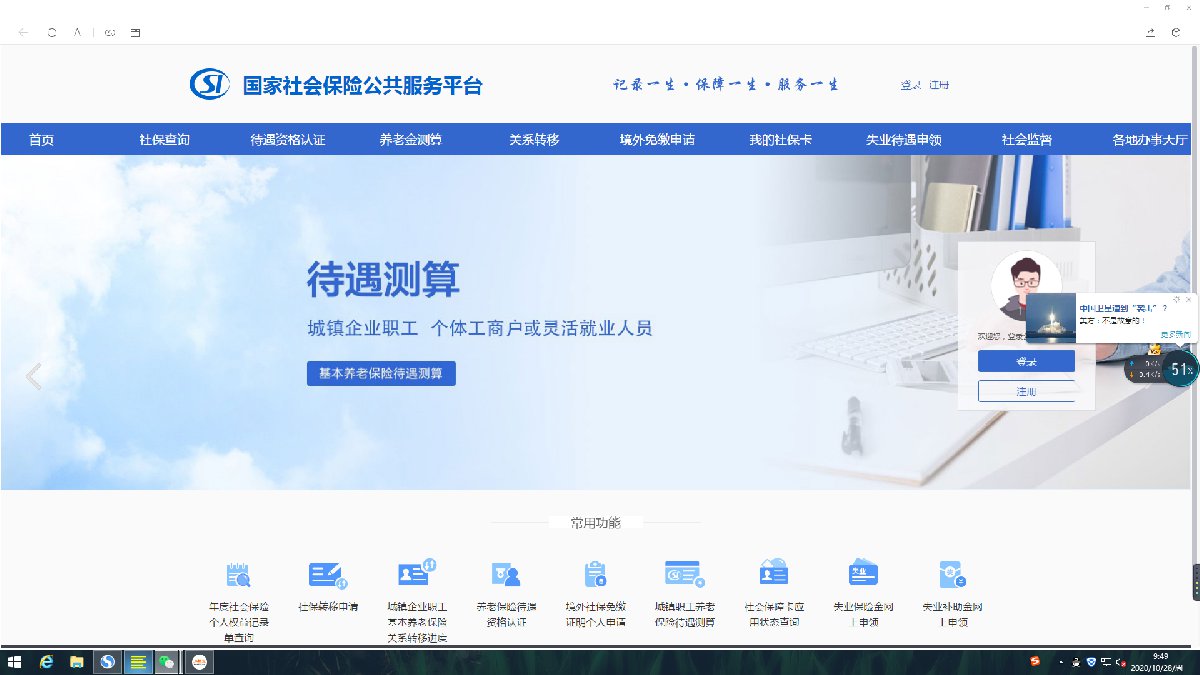This screenshot has height=675, width=1200.
Task: Click the SI platform logo in header
Action: 210,85
